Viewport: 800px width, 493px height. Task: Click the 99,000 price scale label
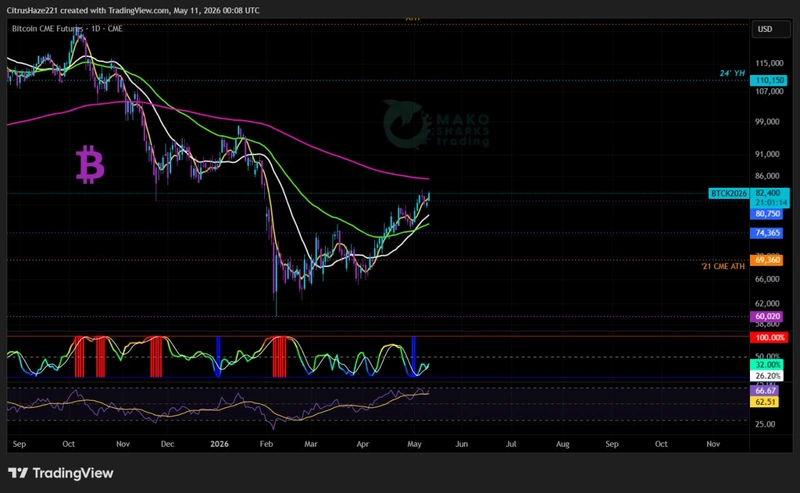[x=767, y=122]
